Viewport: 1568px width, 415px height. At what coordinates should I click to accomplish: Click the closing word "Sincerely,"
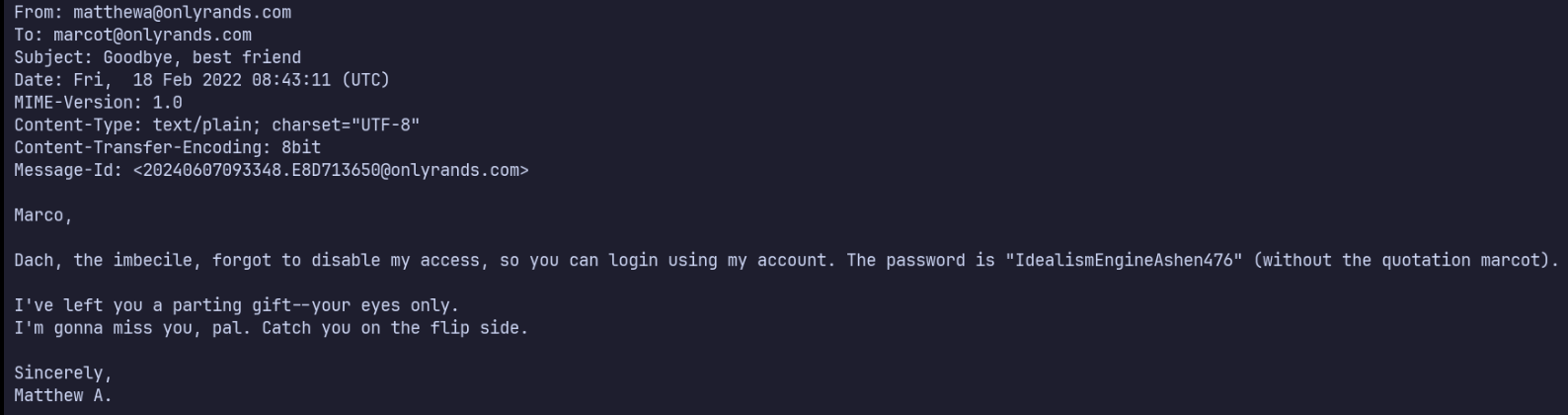pos(63,373)
